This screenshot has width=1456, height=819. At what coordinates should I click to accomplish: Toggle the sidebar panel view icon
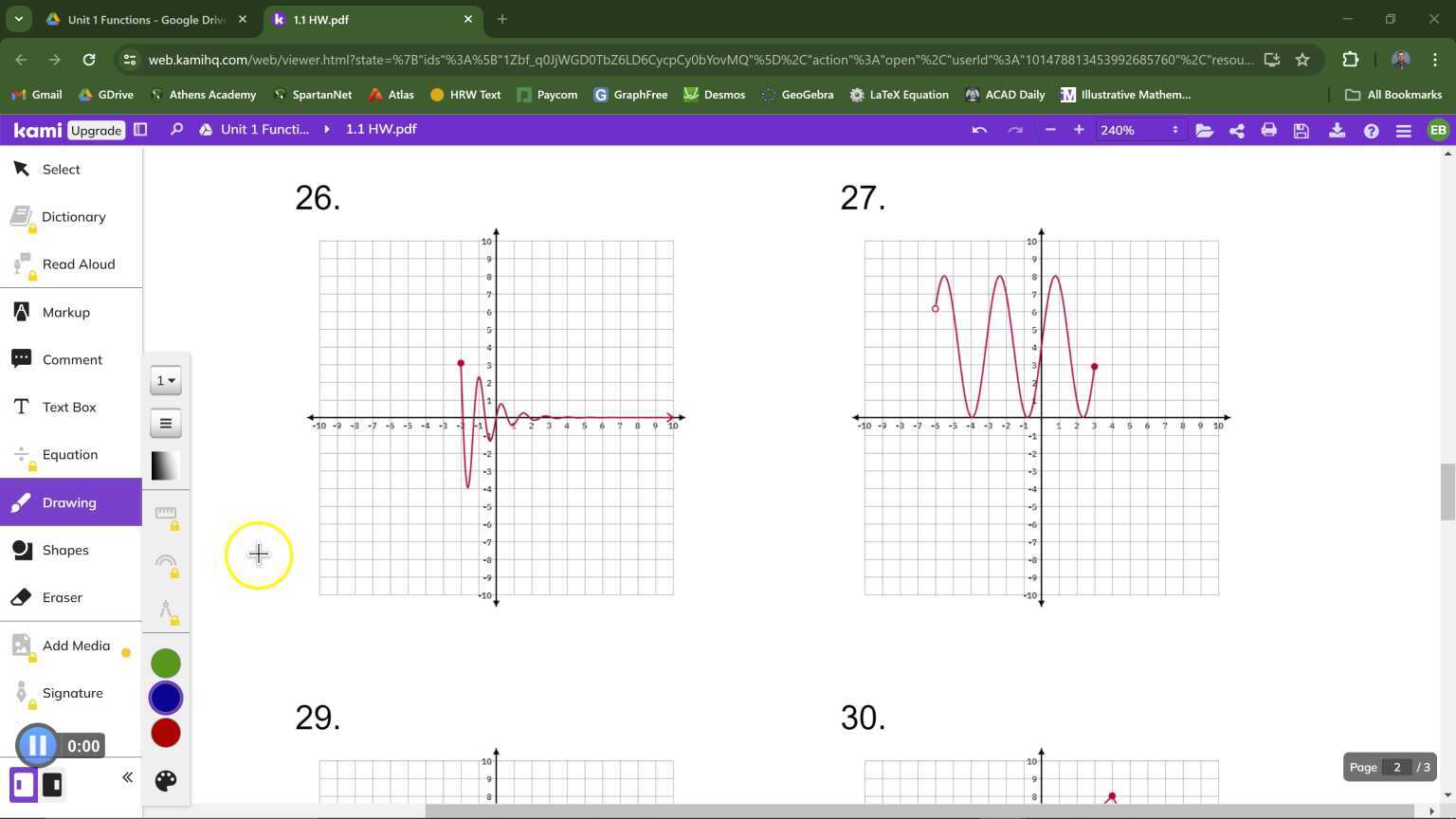click(x=140, y=129)
